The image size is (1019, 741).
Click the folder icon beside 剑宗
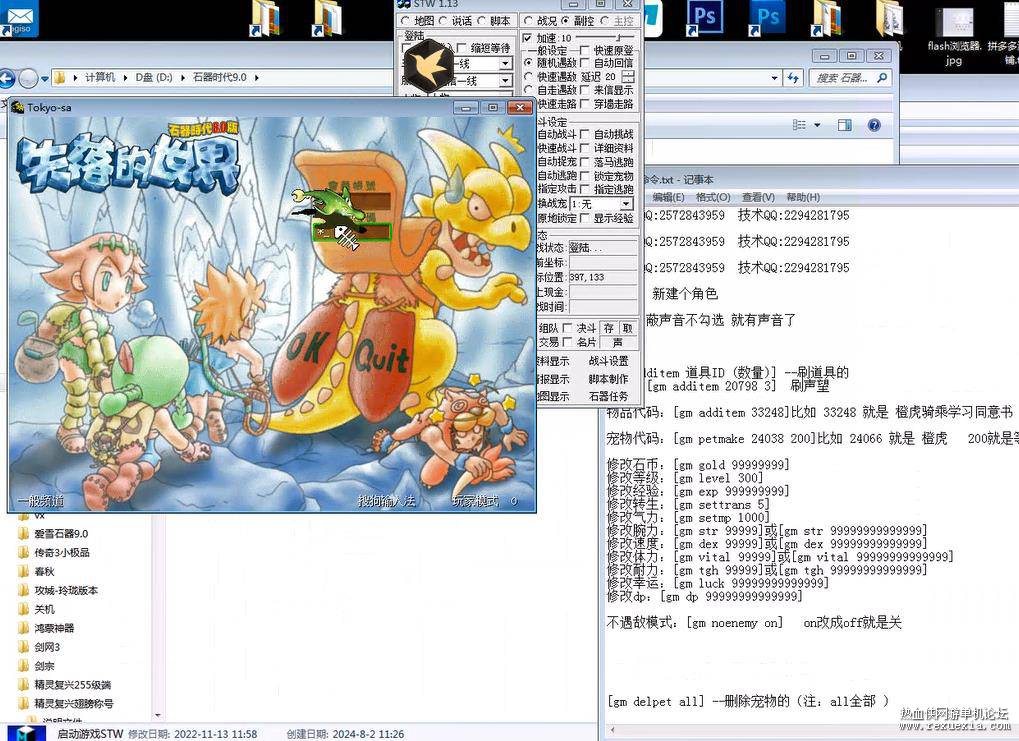point(24,666)
